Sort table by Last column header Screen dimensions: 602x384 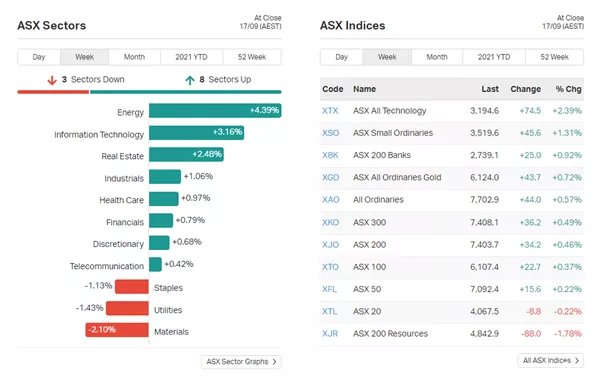pos(490,89)
